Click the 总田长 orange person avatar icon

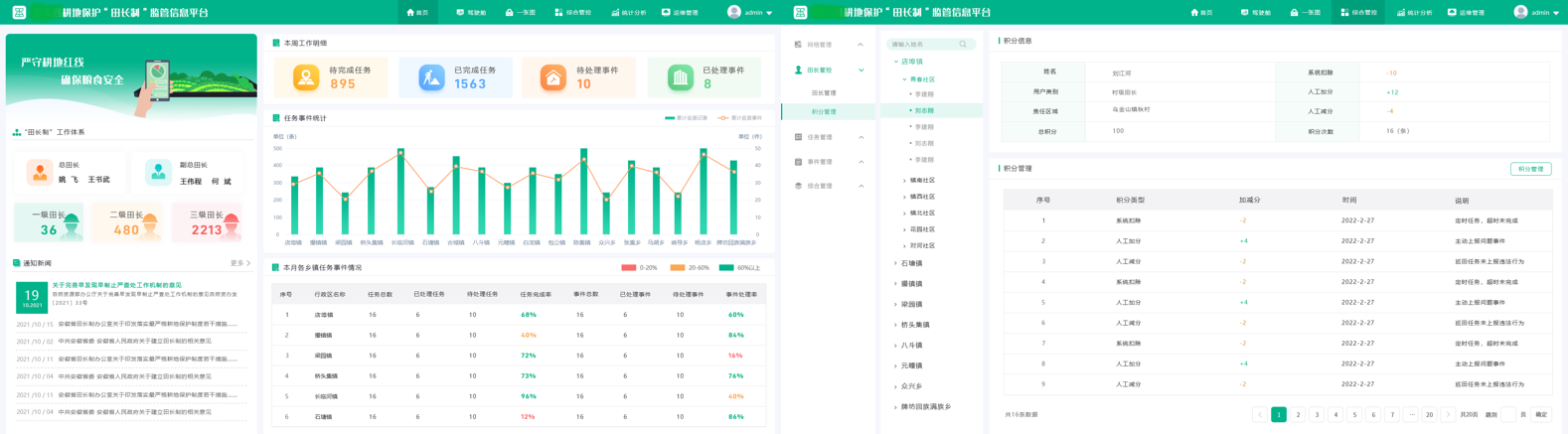click(x=40, y=173)
